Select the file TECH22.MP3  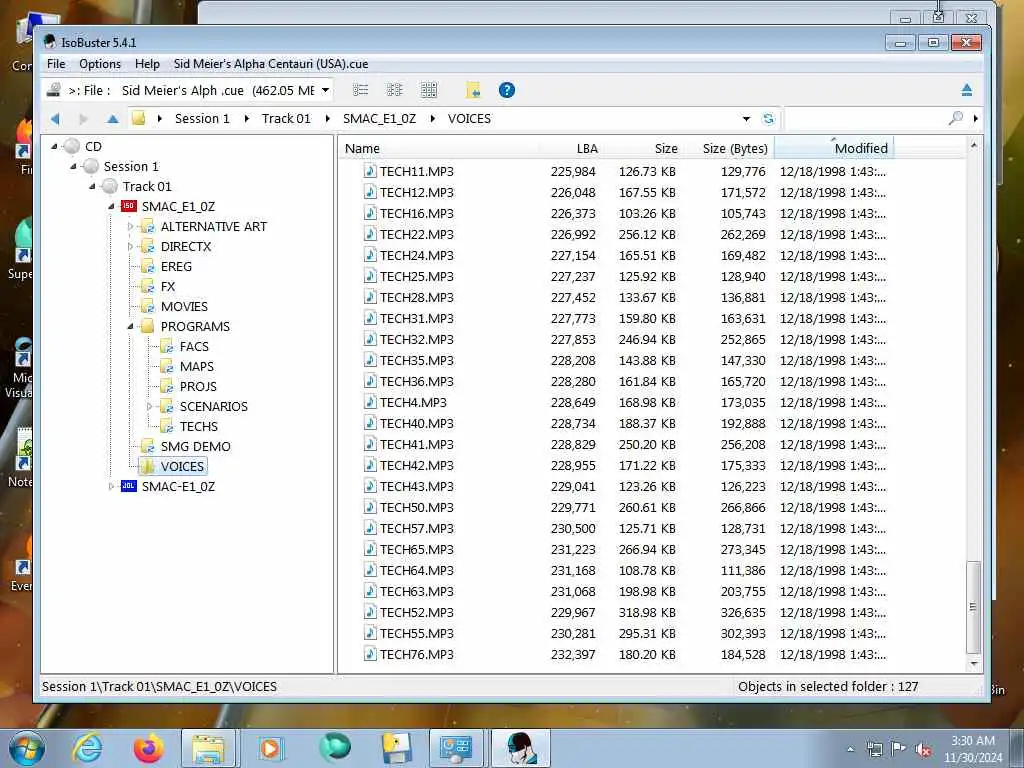[x=417, y=234]
